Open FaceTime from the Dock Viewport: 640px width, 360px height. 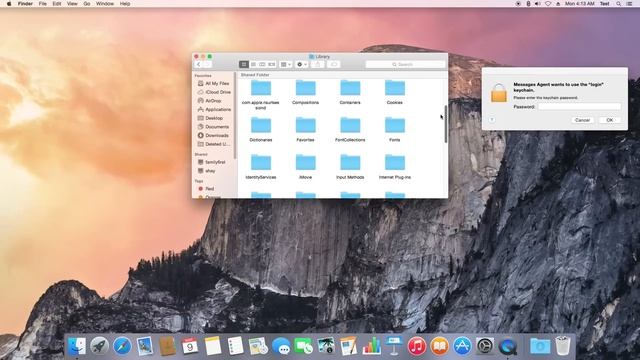(x=303, y=346)
